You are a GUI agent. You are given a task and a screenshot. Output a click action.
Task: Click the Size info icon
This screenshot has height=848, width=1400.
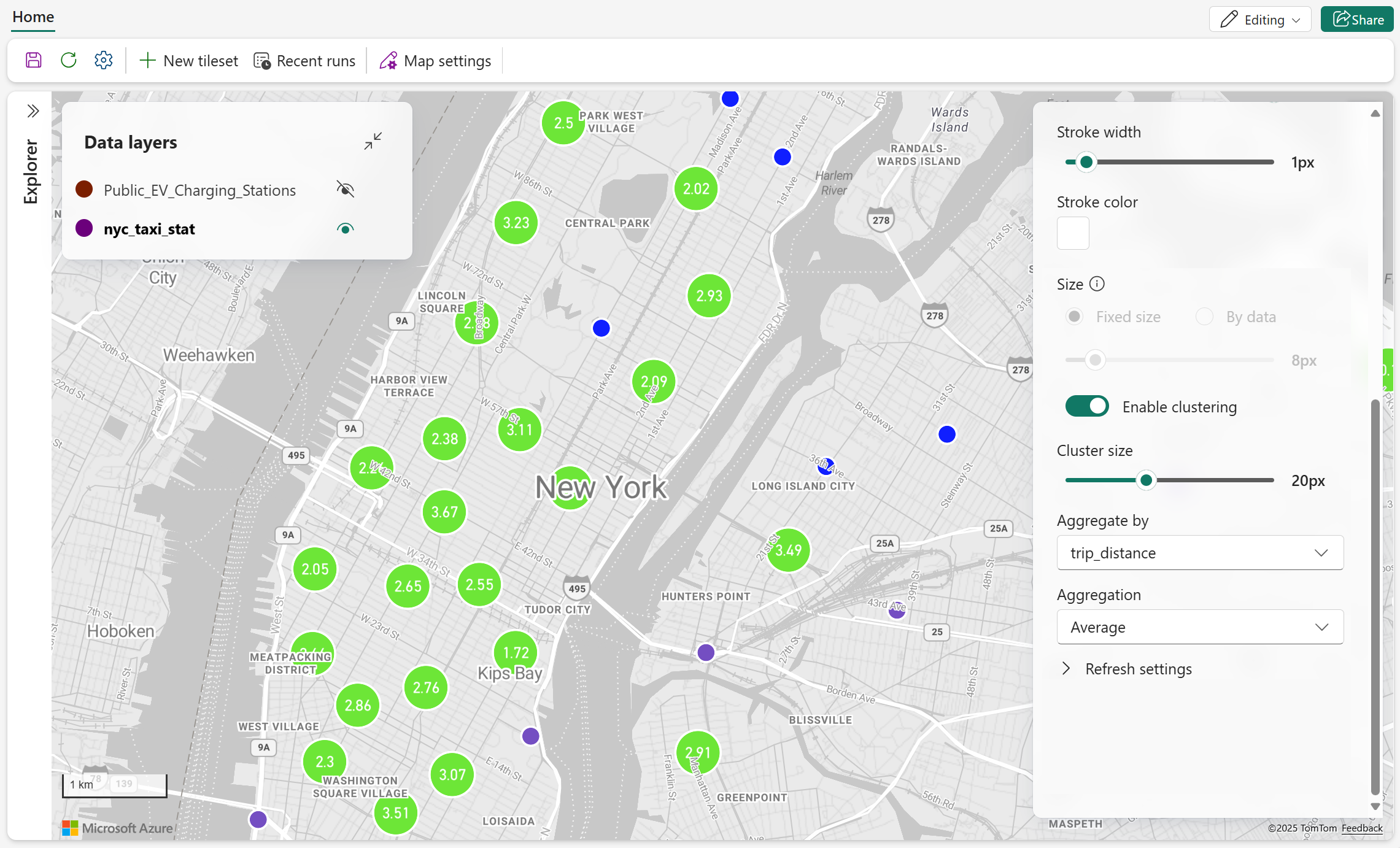click(x=1097, y=283)
